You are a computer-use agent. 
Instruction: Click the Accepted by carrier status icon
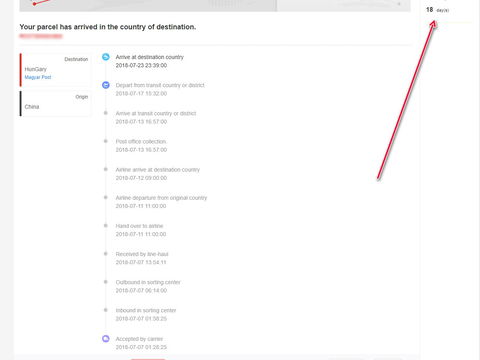(106, 339)
